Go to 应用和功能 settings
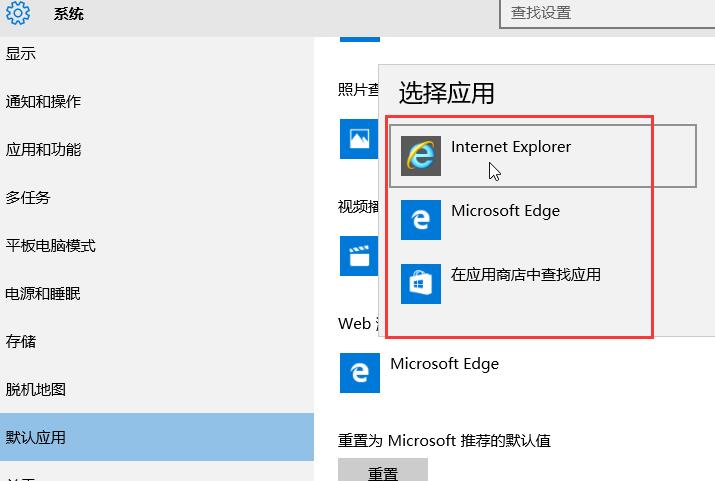Viewport: 715px width, 481px height. (157, 150)
